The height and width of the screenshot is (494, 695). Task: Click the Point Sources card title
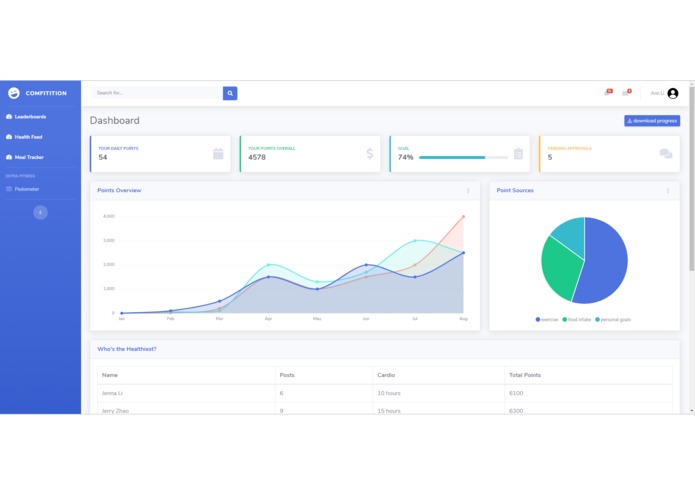point(515,191)
